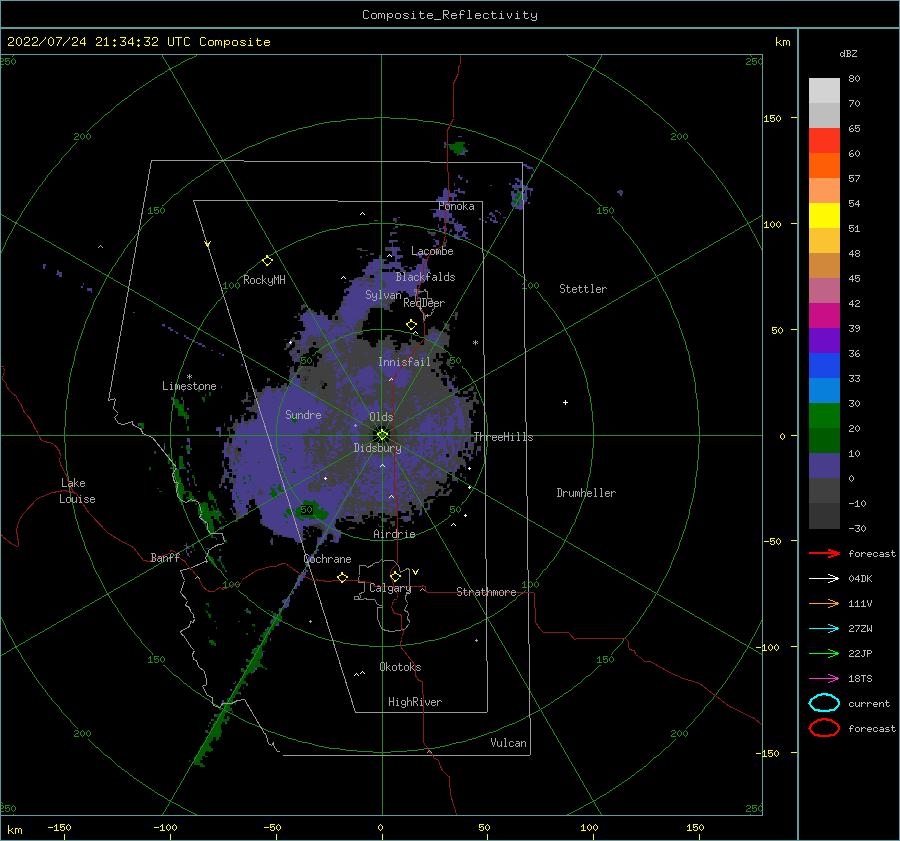The width and height of the screenshot is (900, 841).
Task: Click the Composite_Reflectivity title
Action: [x=450, y=15]
